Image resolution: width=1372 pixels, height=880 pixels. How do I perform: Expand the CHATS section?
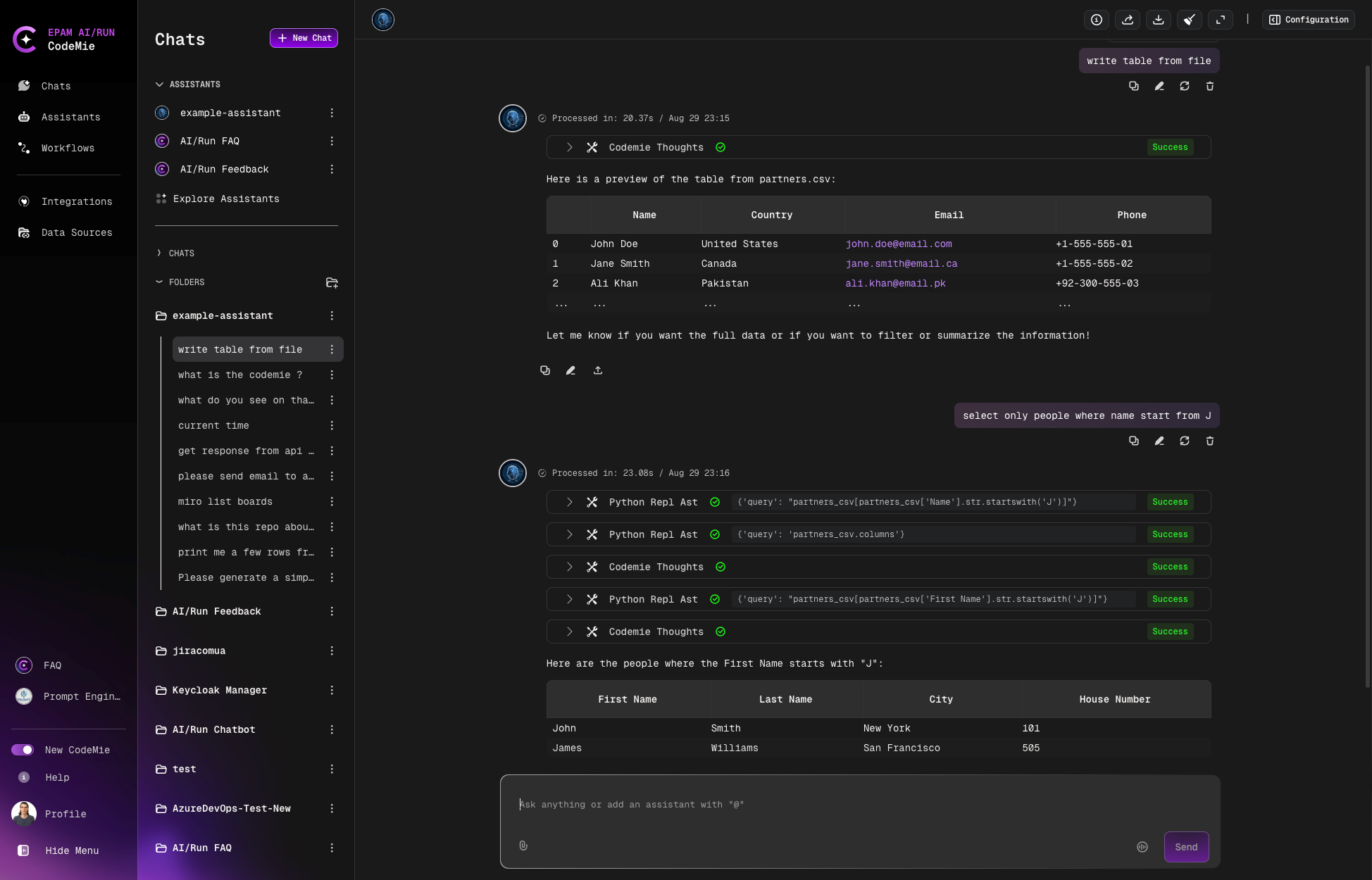tap(160, 253)
